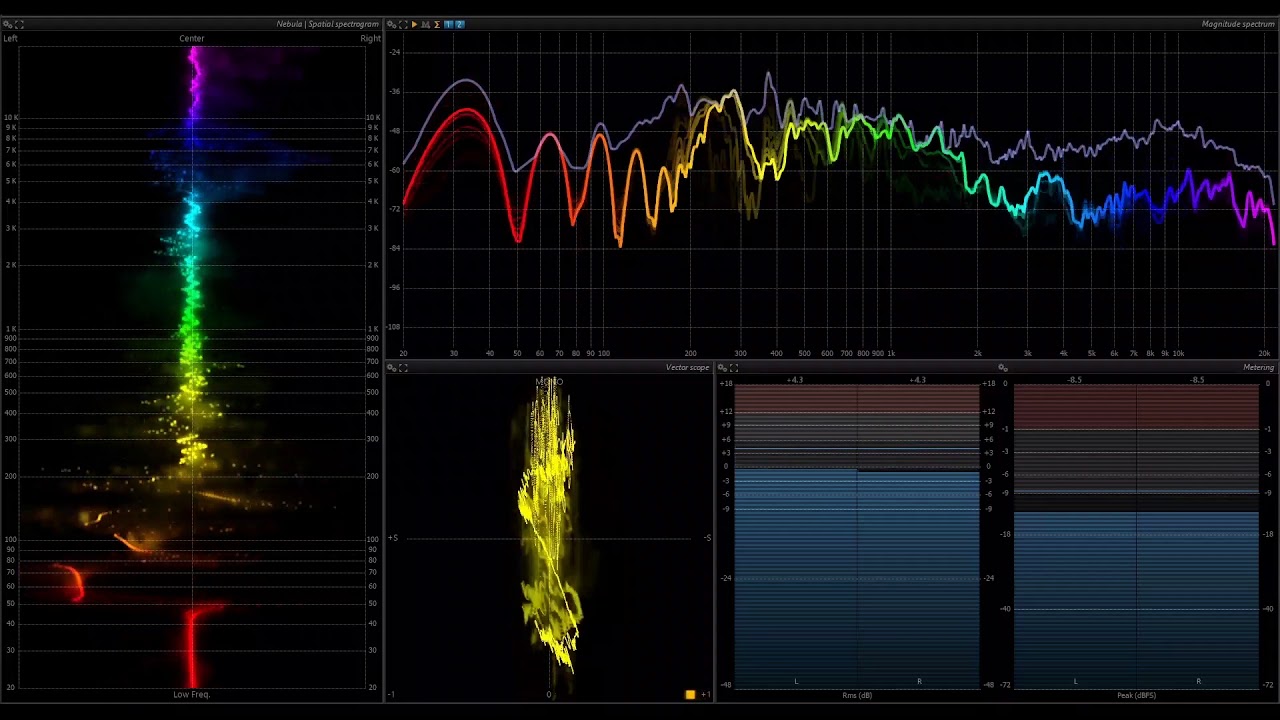Screen dimensions: 1280x720
Task: Maximize the Vector scope panel
Action: (403, 368)
